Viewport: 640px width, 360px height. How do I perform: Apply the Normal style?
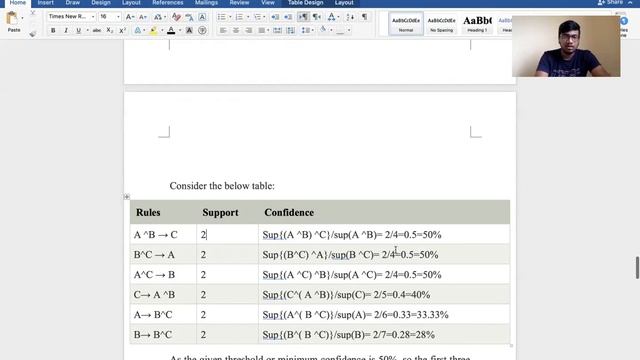coord(406,24)
